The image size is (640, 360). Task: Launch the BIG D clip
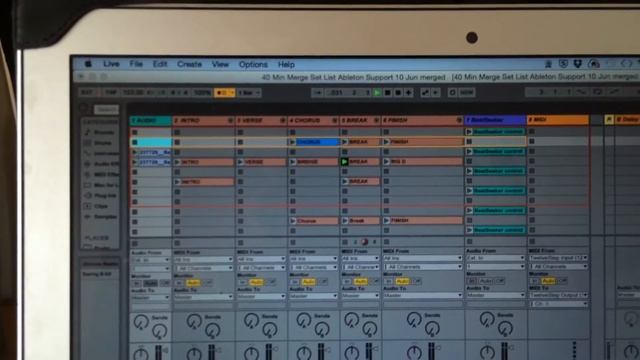coord(387,162)
